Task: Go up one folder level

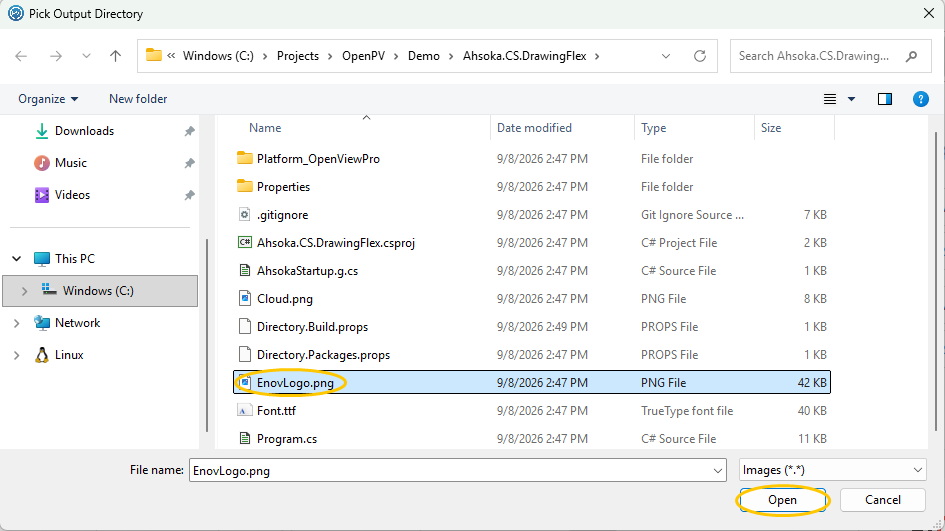Action: tap(115, 56)
